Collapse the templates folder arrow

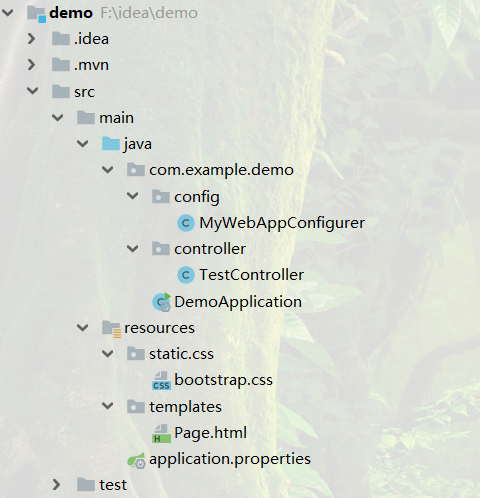(107, 406)
